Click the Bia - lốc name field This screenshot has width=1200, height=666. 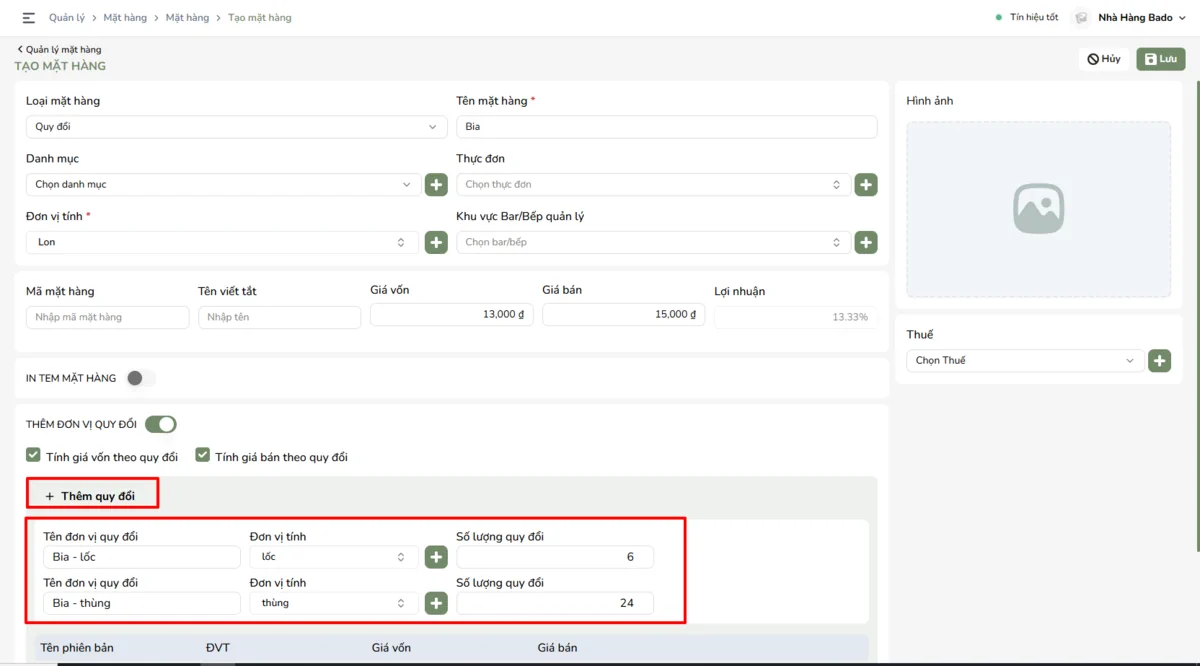[x=142, y=557]
